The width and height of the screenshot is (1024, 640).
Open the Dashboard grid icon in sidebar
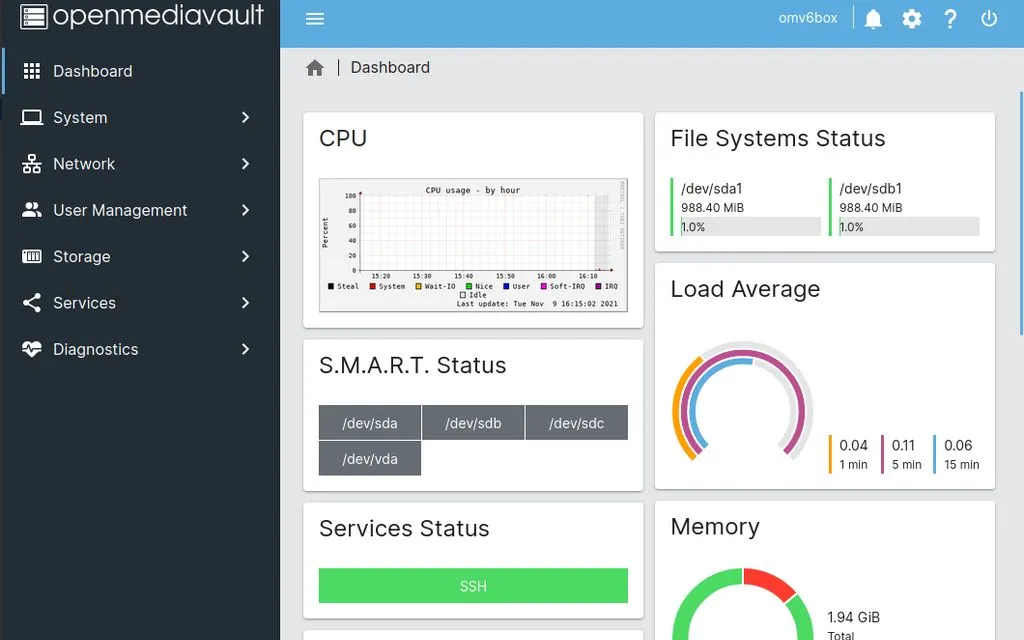(30, 70)
